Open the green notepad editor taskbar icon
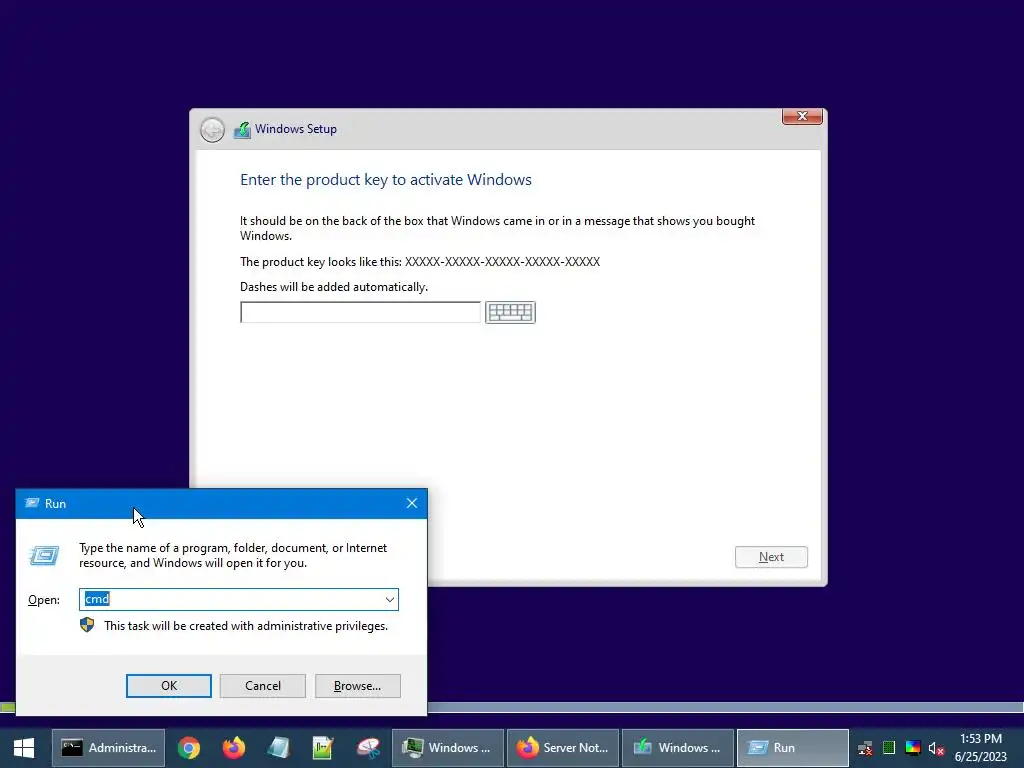The height and width of the screenshot is (768, 1024). (323, 748)
